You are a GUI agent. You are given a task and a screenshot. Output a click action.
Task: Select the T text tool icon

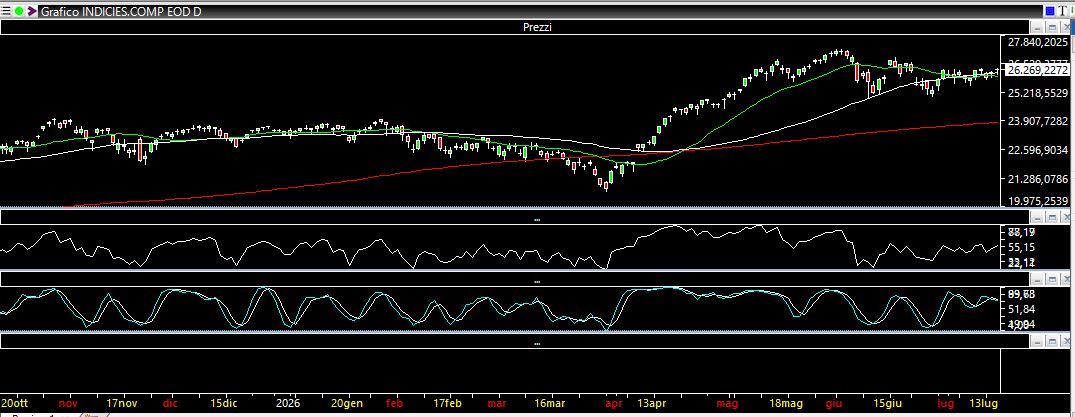[1065, 11]
